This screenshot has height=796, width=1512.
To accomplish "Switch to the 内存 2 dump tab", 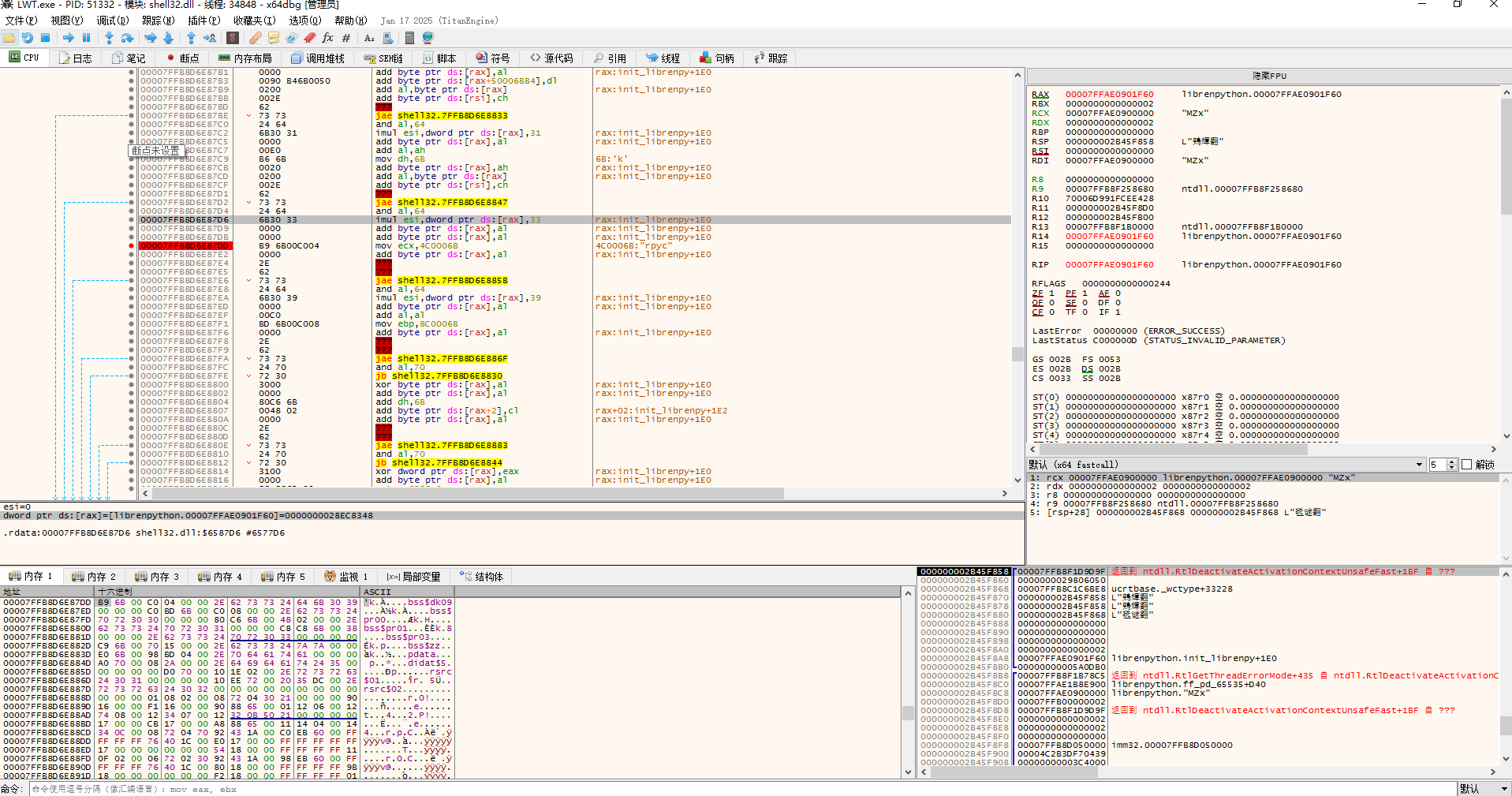I will click(x=94, y=577).
